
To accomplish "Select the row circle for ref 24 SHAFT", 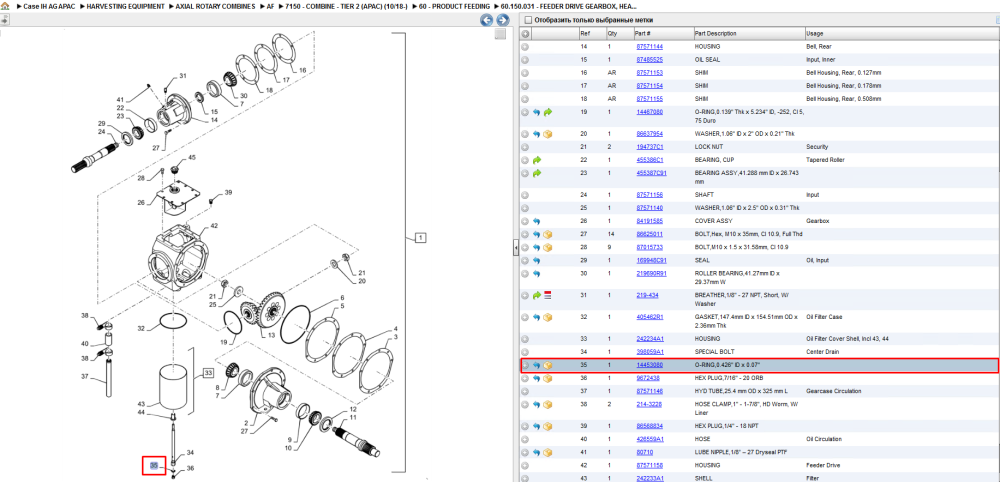I will pyautogui.click(x=526, y=195).
